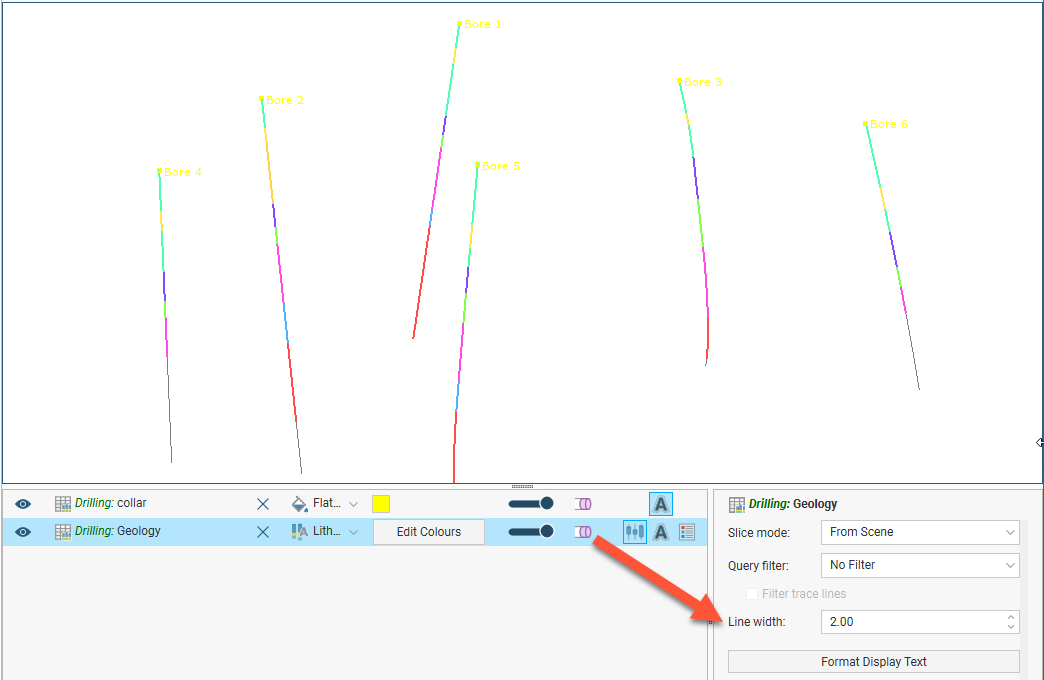Click the Bore 3 label in the scene
Viewport: 1044px width, 680px height.
(x=703, y=82)
